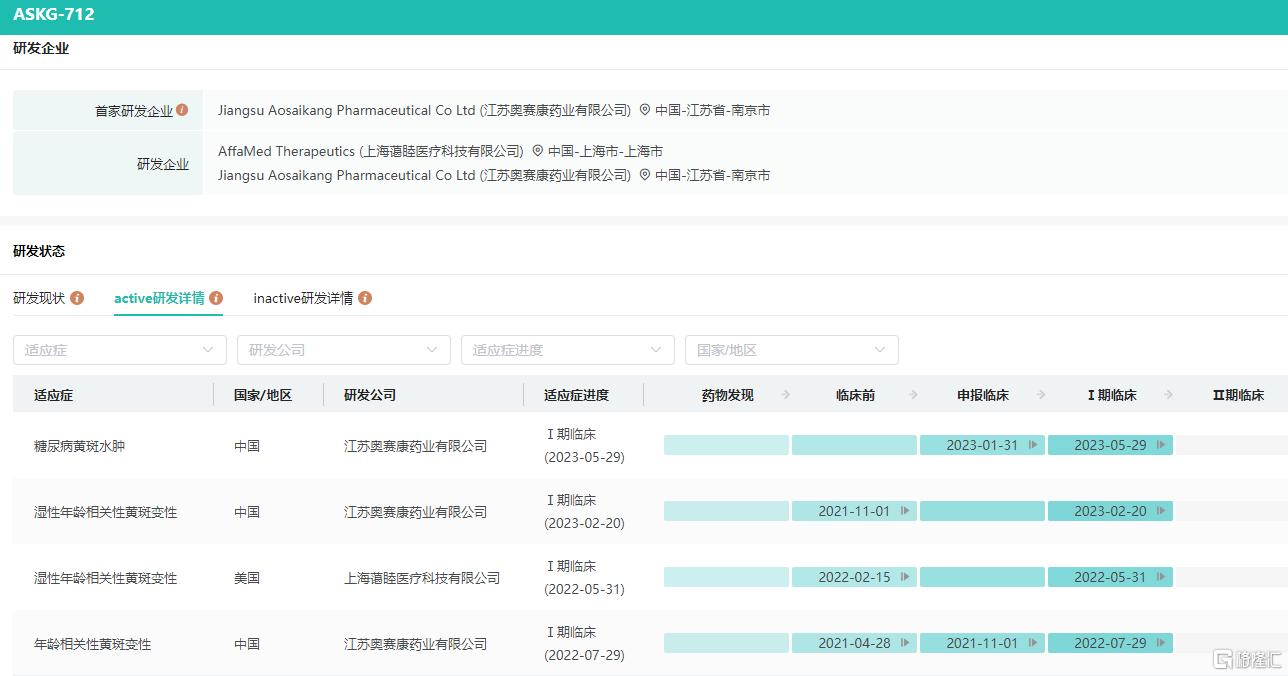Click Ⅰ期临床 (2022-05-31) progress cell
The height and width of the screenshot is (676, 1288).
click(x=584, y=577)
